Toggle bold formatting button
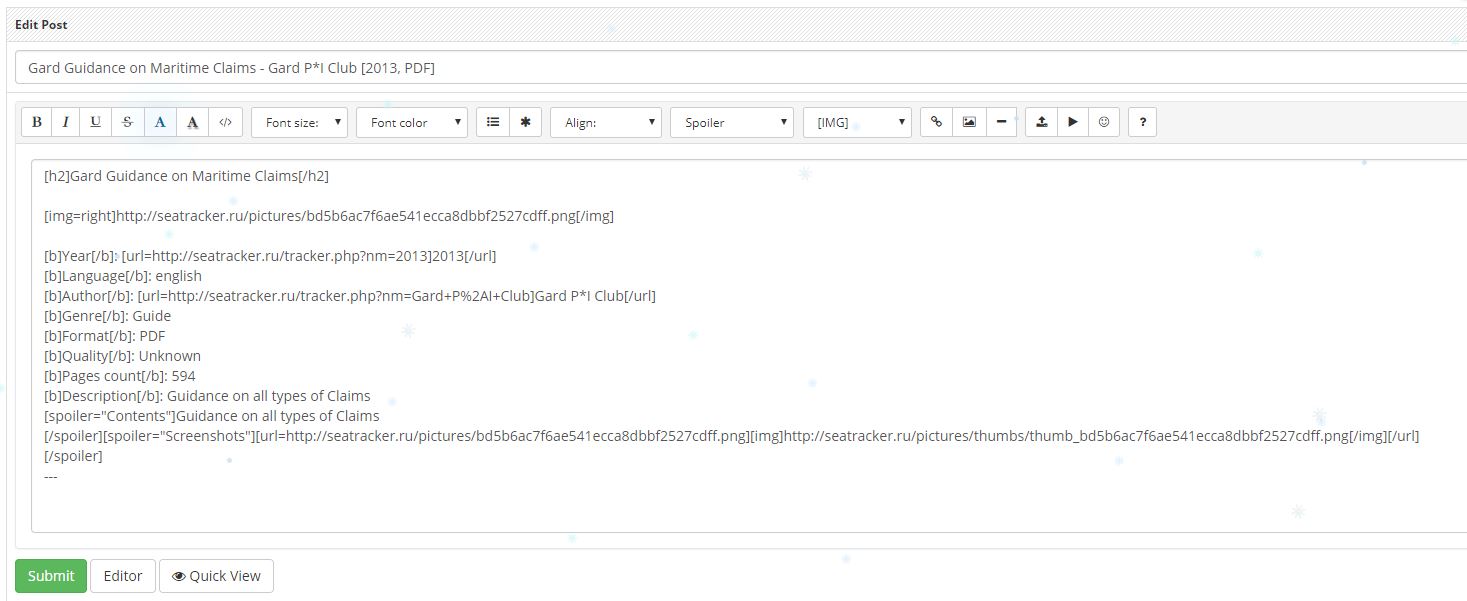This screenshot has height=601, width=1467. 37,122
